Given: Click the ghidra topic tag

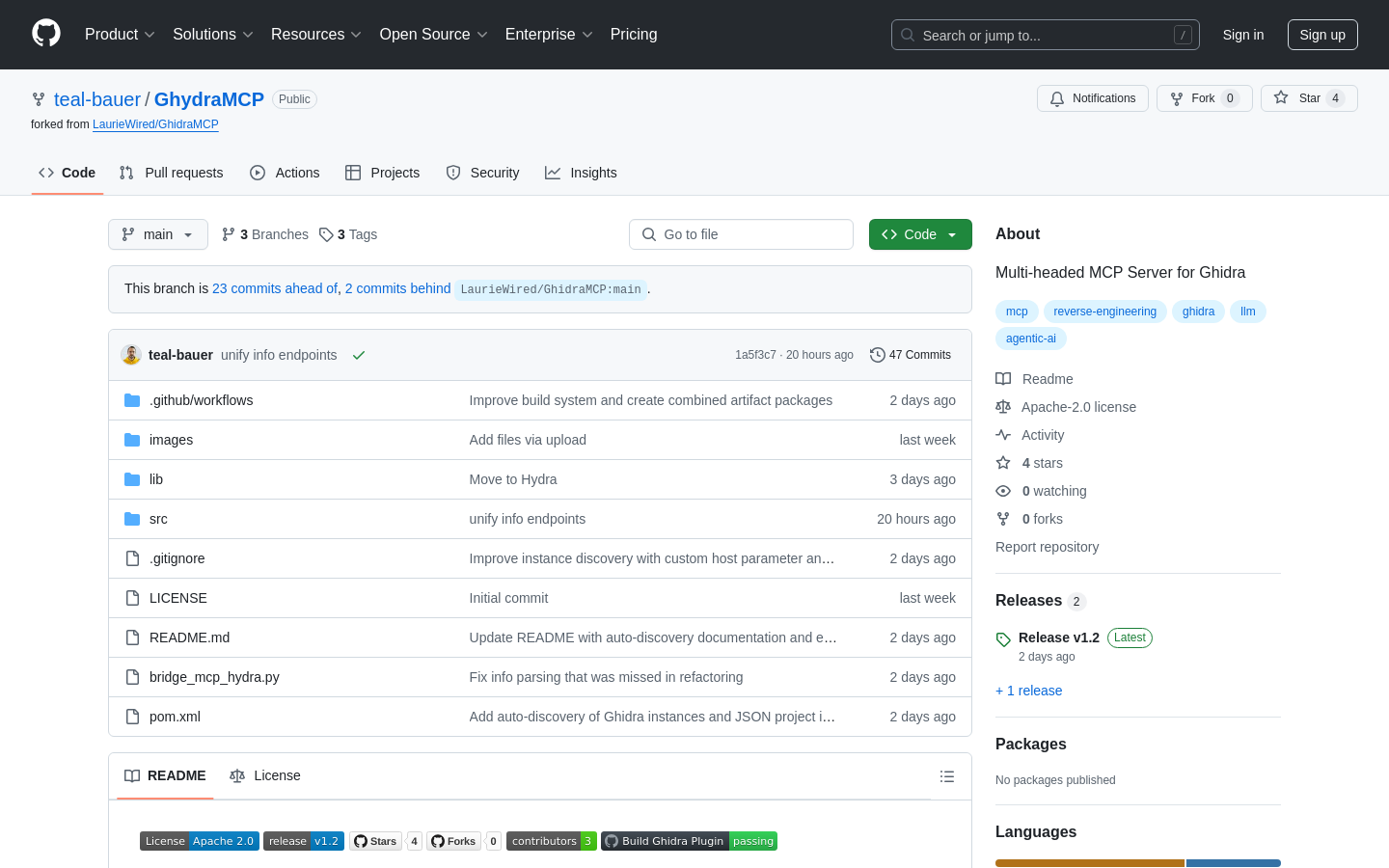Looking at the screenshot, I should 1199,312.
